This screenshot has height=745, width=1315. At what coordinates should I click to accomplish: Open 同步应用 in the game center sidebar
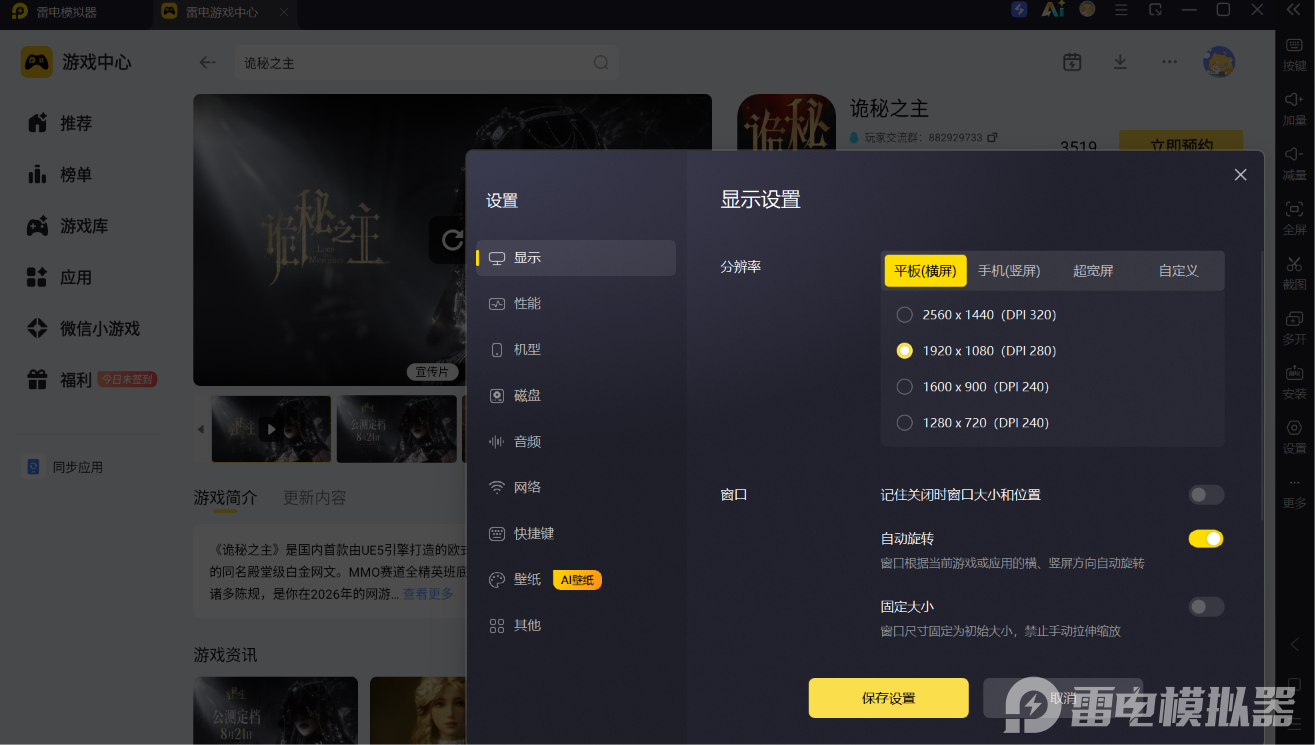(x=65, y=467)
